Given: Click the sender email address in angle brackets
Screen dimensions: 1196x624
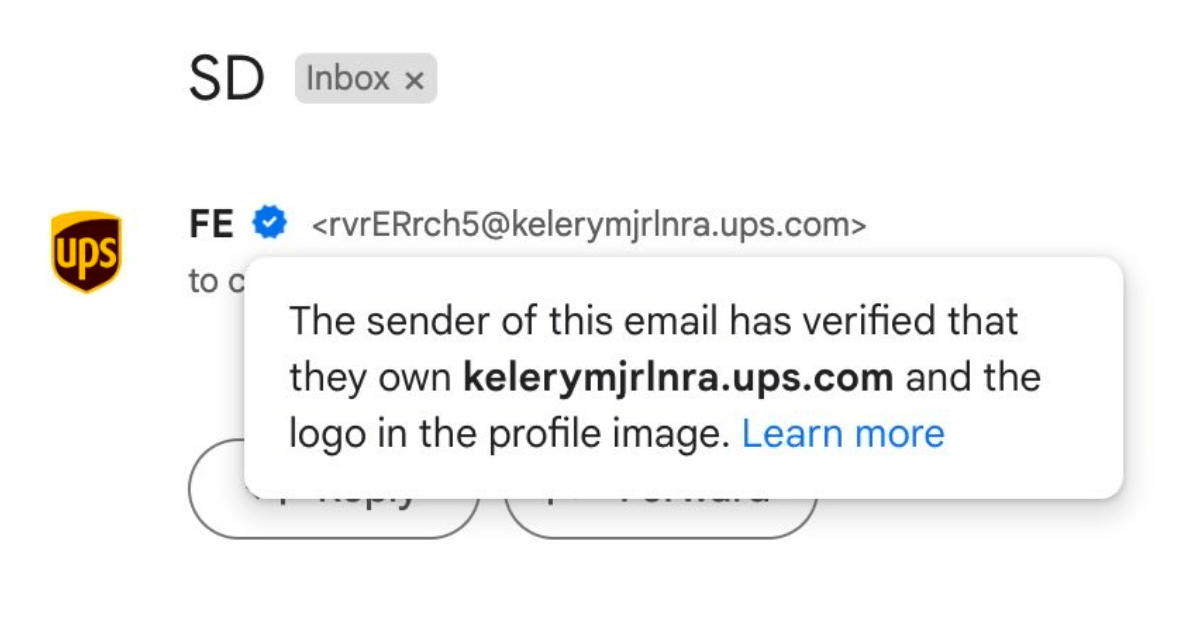Looking at the screenshot, I should pos(589,225).
